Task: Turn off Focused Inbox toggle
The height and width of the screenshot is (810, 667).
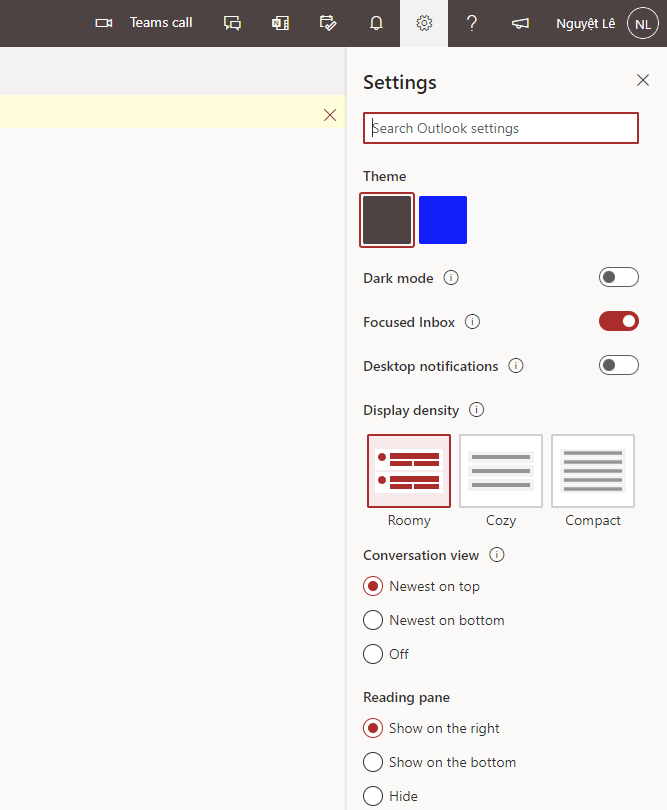Action: [x=618, y=321]
